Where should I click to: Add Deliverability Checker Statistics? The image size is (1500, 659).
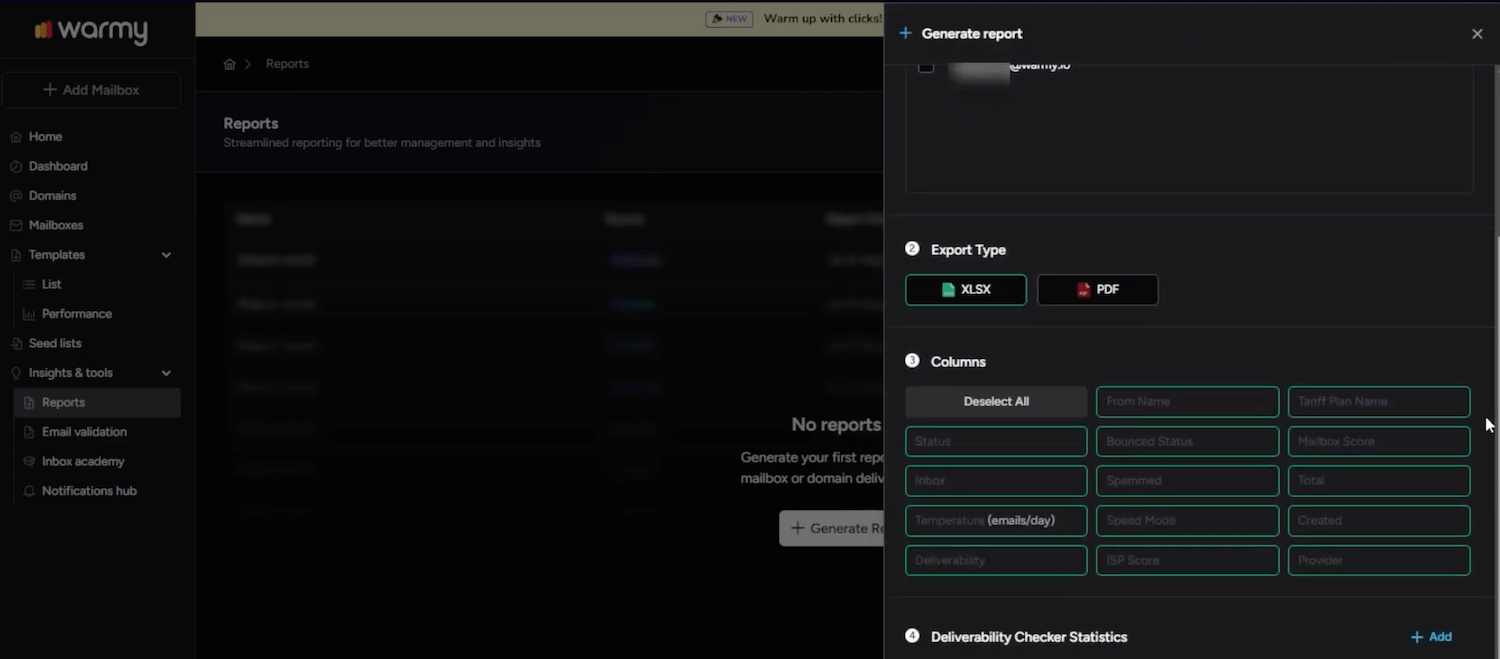(1431, 637)
